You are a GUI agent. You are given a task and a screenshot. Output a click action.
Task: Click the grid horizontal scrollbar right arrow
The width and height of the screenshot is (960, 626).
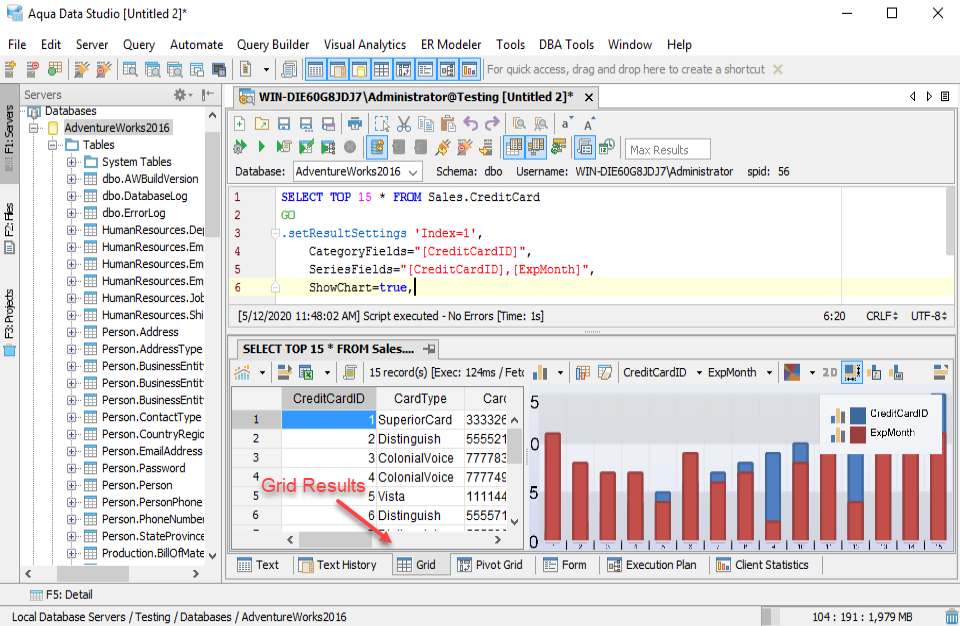click(498, 540)
